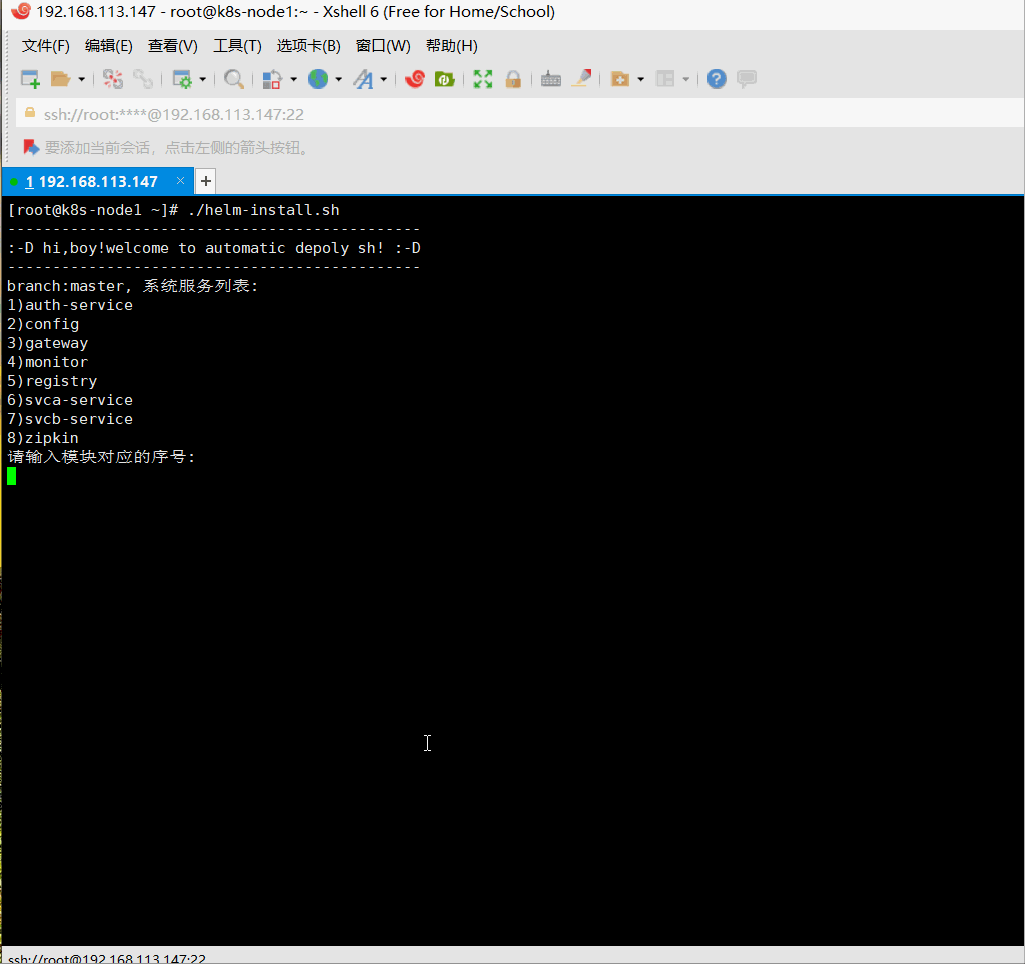Click the 'branch:master' terminal line

133,286
